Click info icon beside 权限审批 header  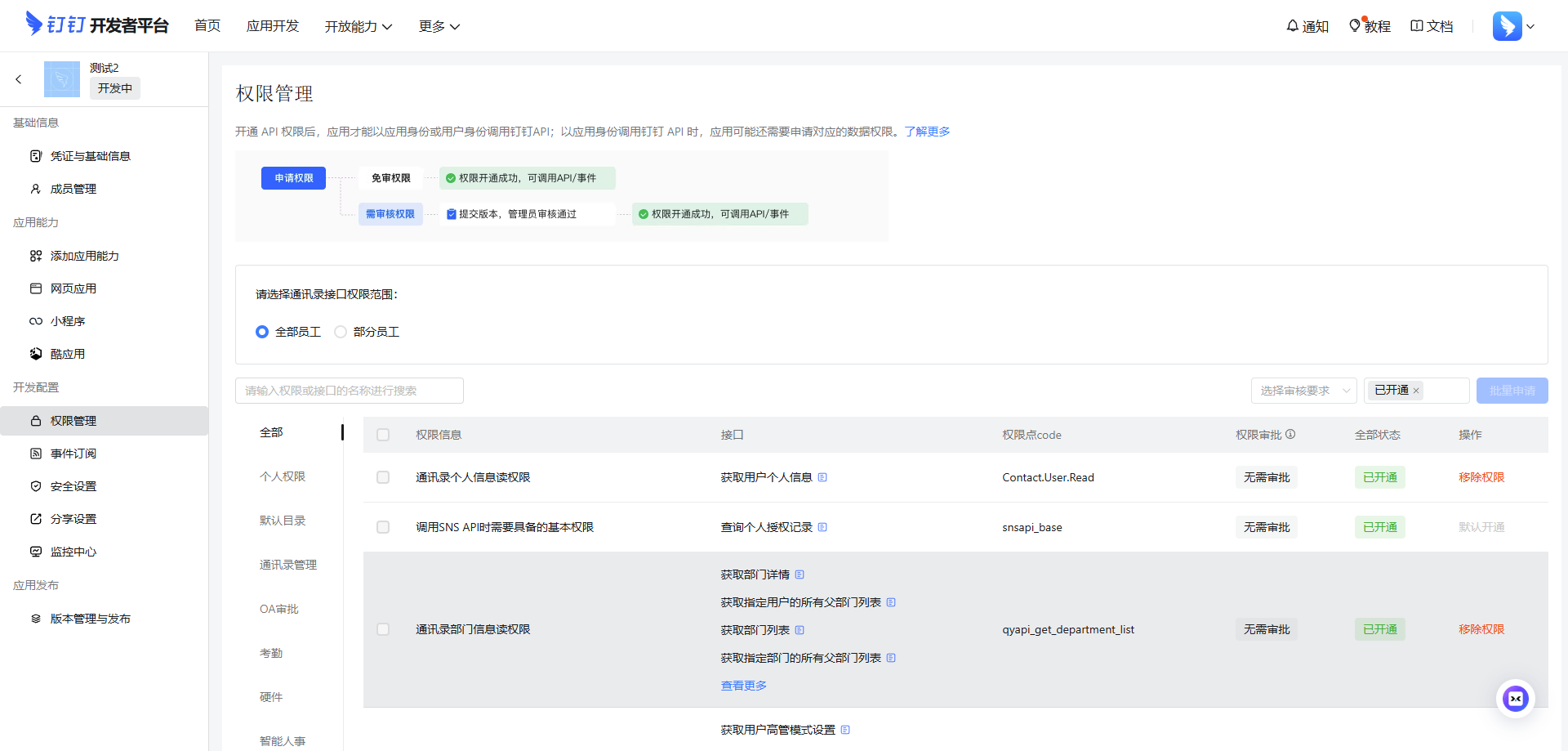pos(1290,434)
